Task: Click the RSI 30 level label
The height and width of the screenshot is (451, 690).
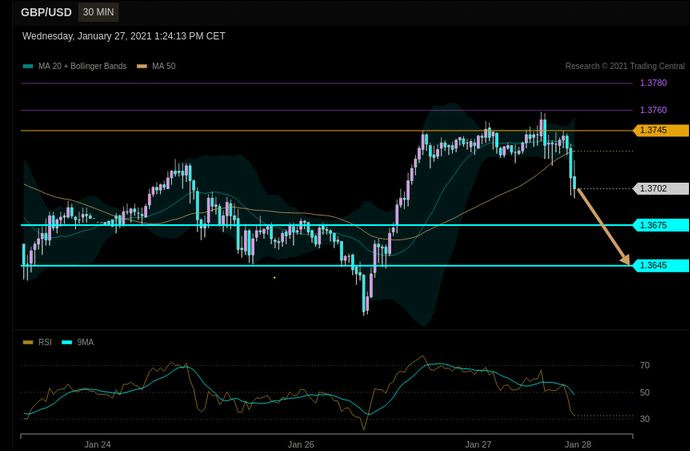Action: (645, 419)
